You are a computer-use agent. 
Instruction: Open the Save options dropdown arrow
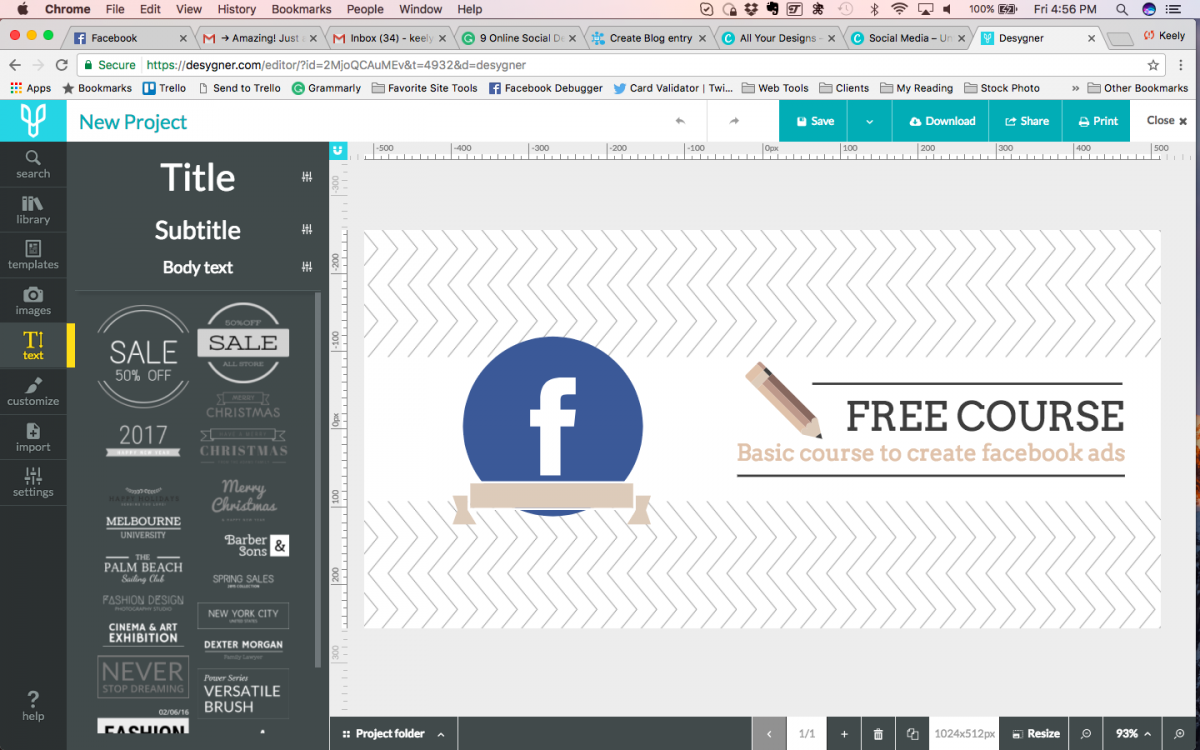tap(869, 121)
